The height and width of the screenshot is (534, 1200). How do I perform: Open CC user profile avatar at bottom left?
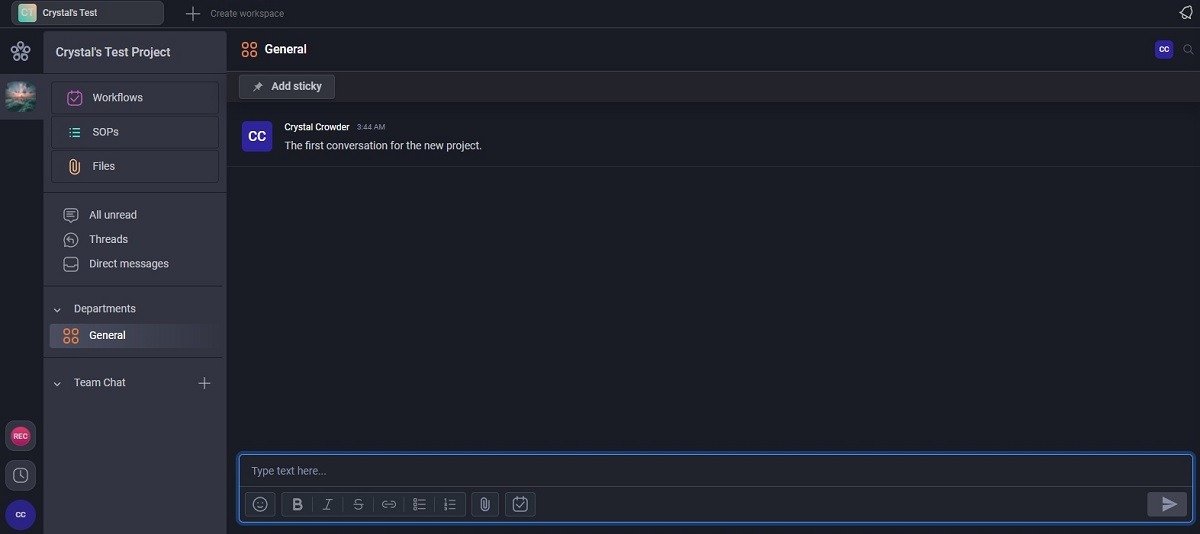20,514
